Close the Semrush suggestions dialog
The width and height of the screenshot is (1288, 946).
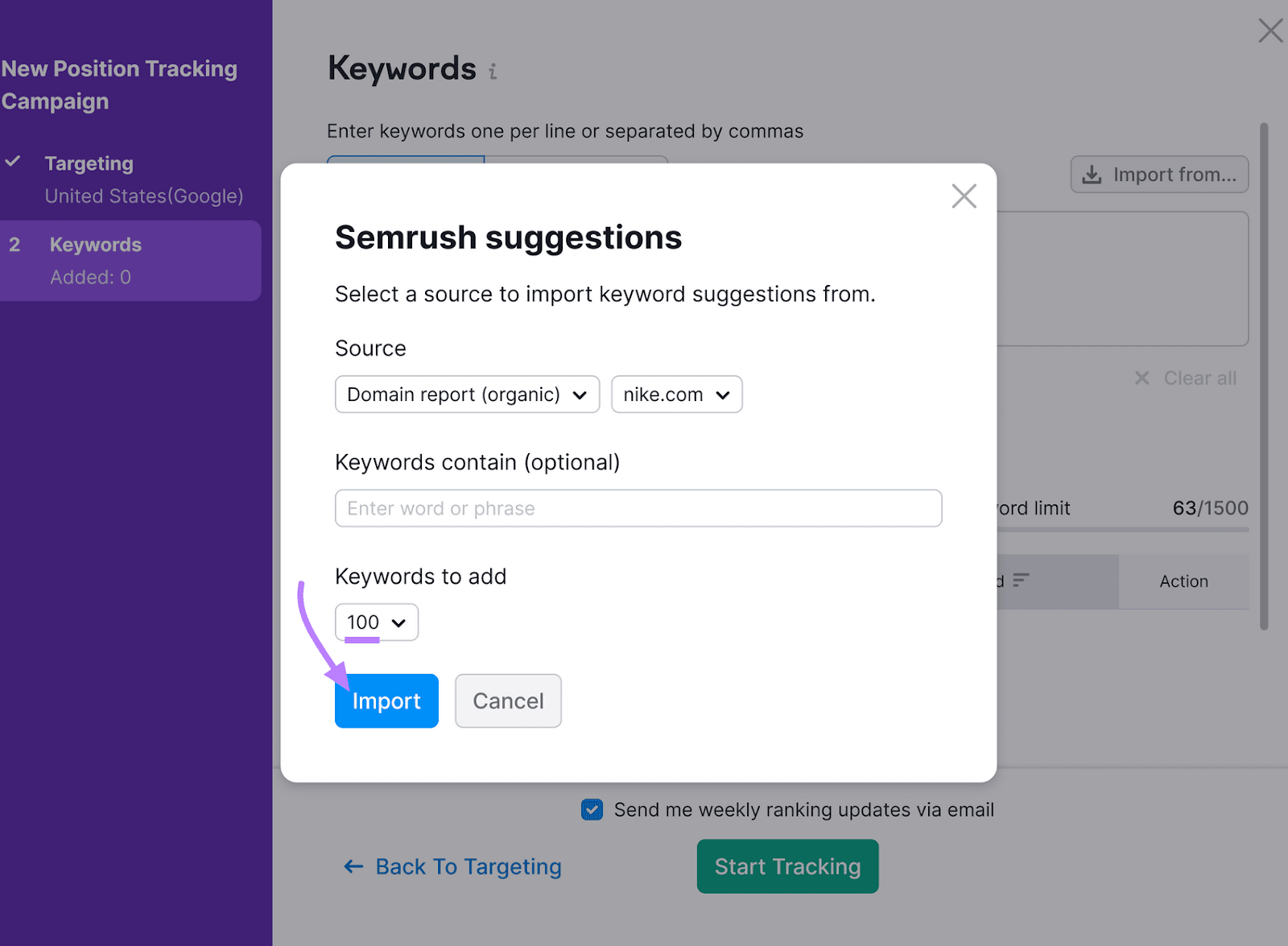964,196
